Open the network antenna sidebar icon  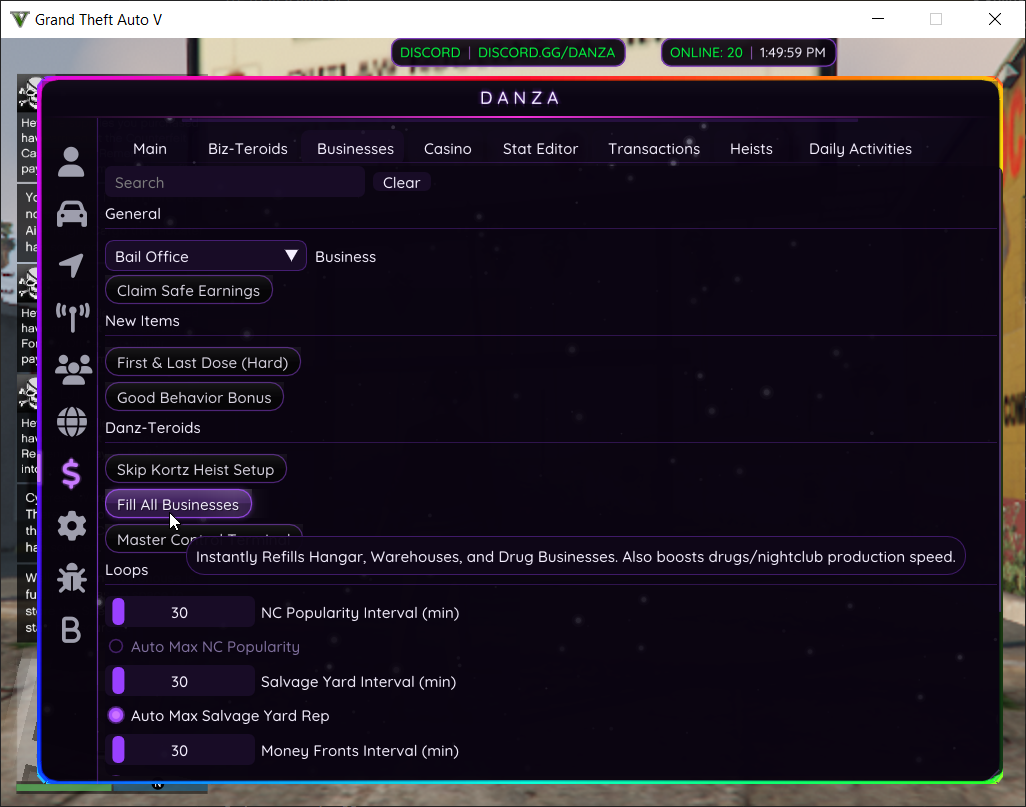click(x=72, y=317)
